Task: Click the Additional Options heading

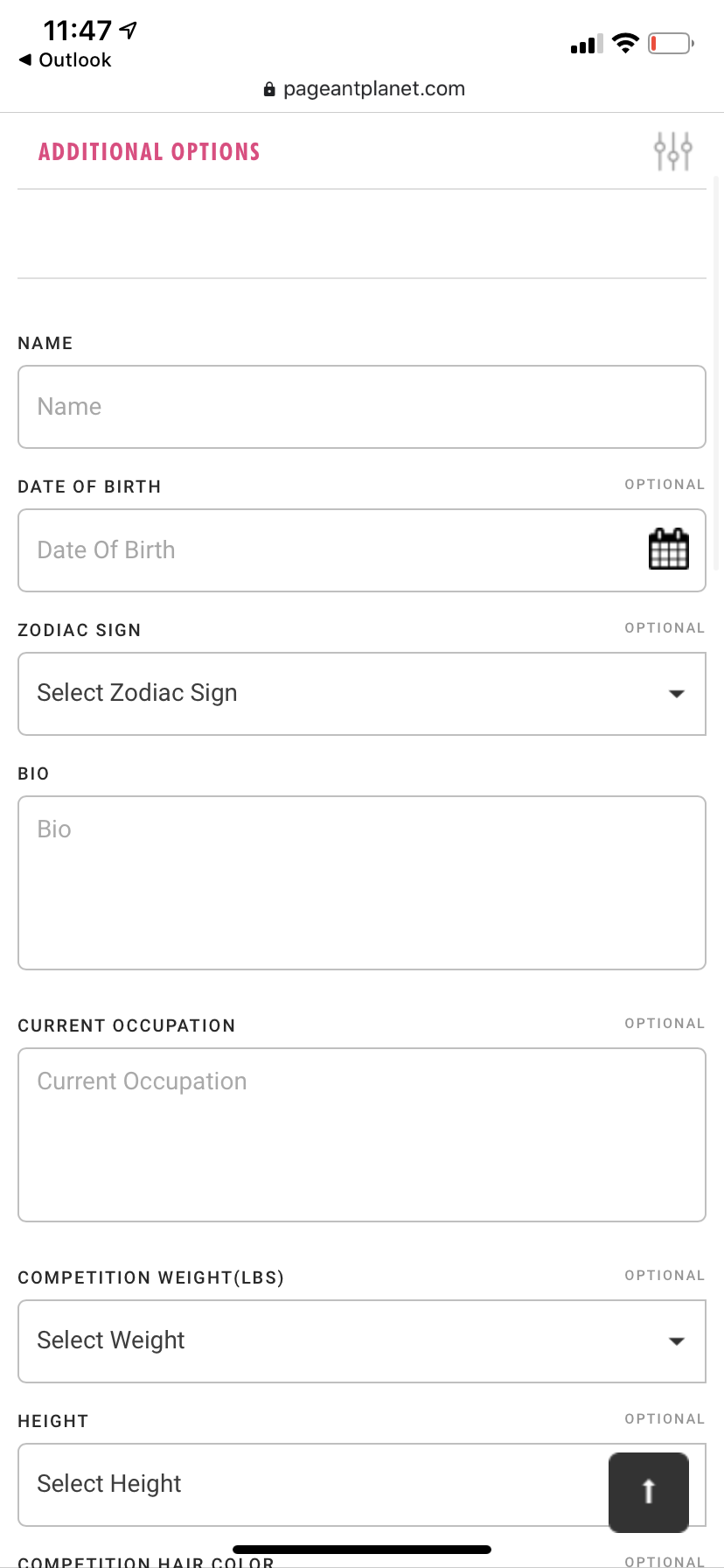Action: (x=150, y=152)
